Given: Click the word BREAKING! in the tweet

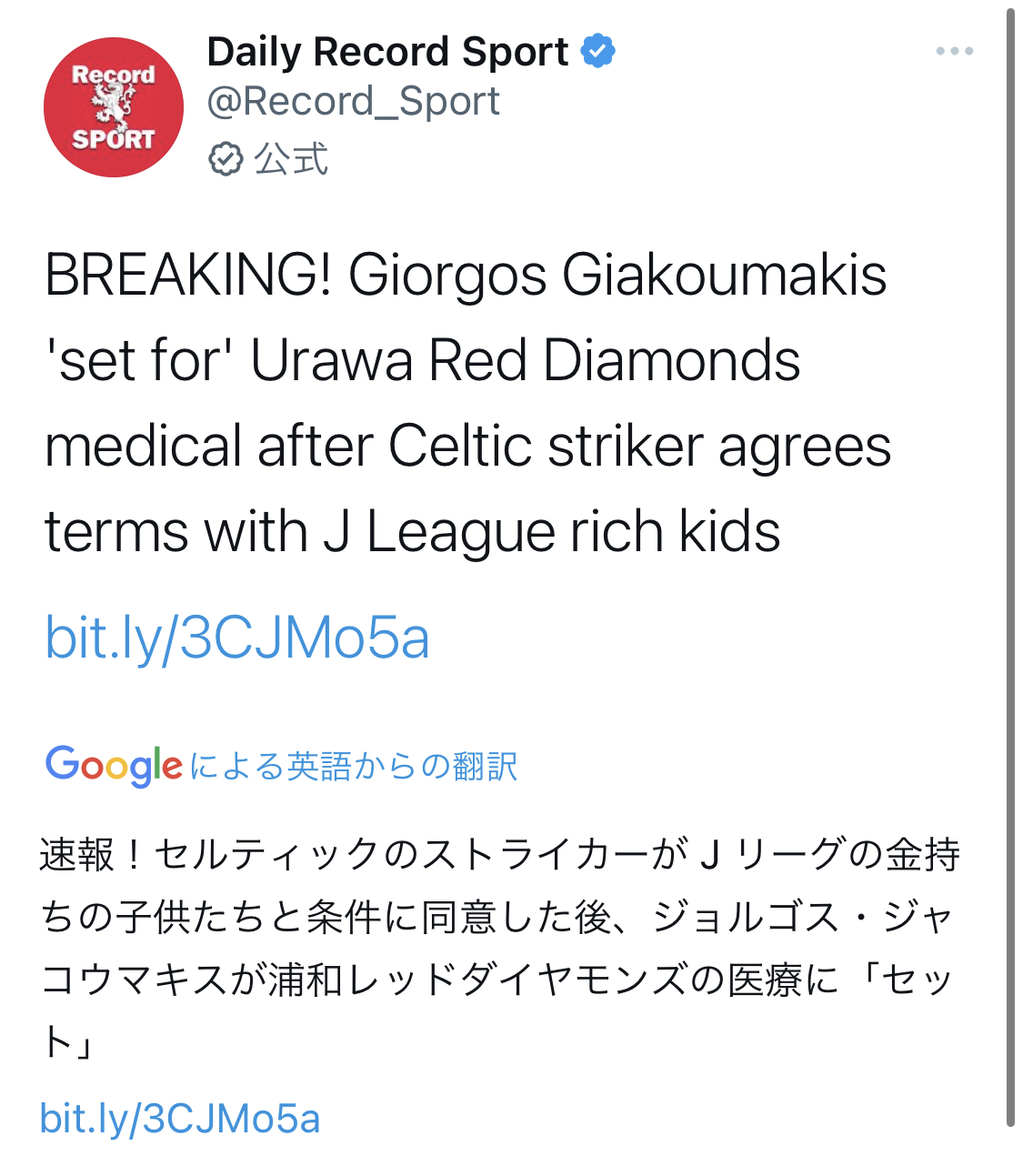Looking at the screenshot, I should coord(188,275).
